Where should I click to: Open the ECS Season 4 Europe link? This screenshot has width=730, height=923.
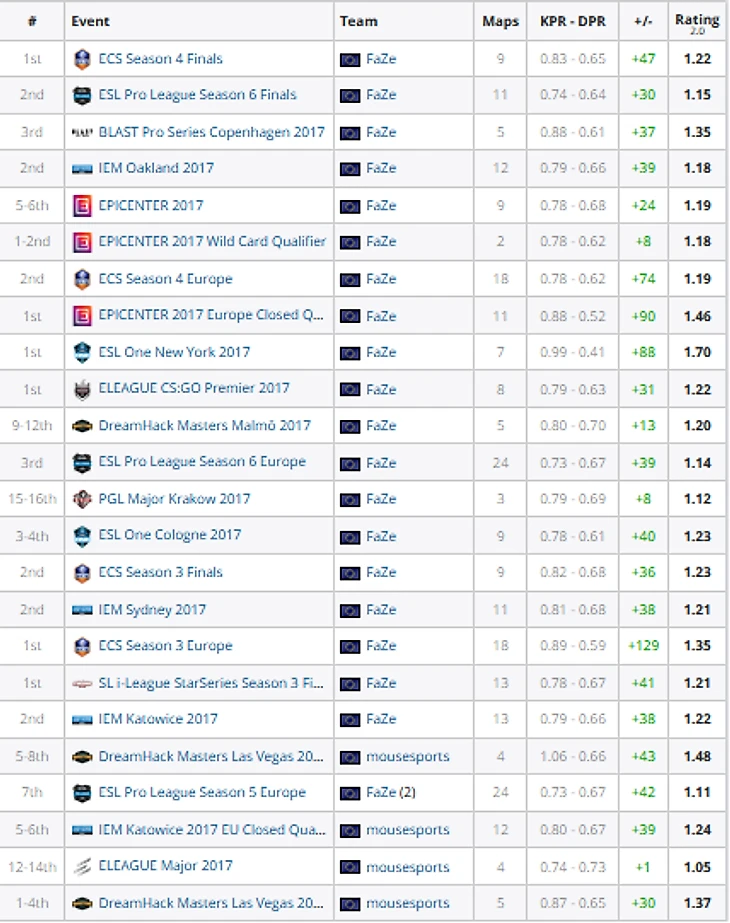tap(165, 279)
